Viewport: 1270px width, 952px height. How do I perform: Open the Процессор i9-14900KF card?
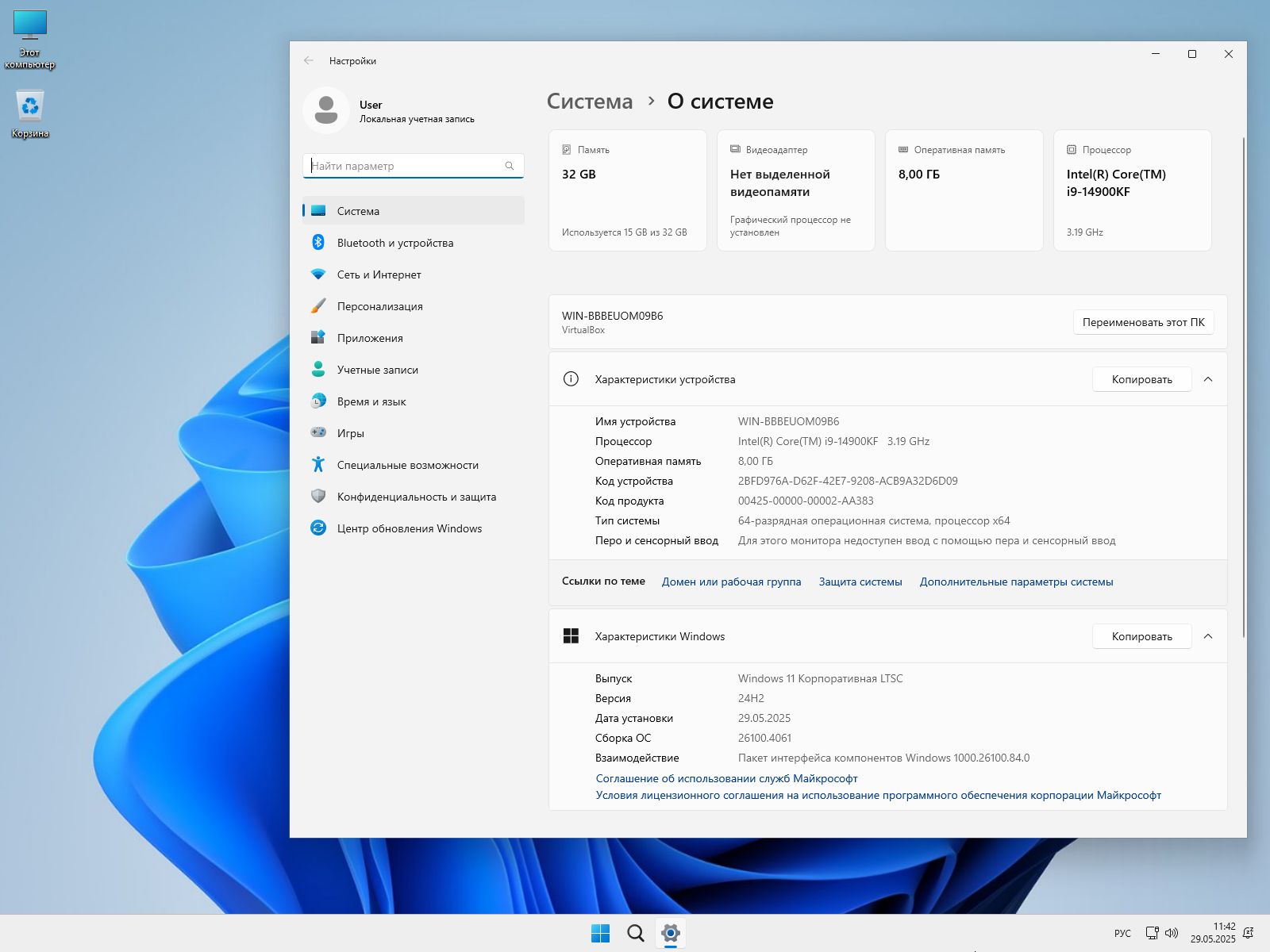click(1133, 190)
